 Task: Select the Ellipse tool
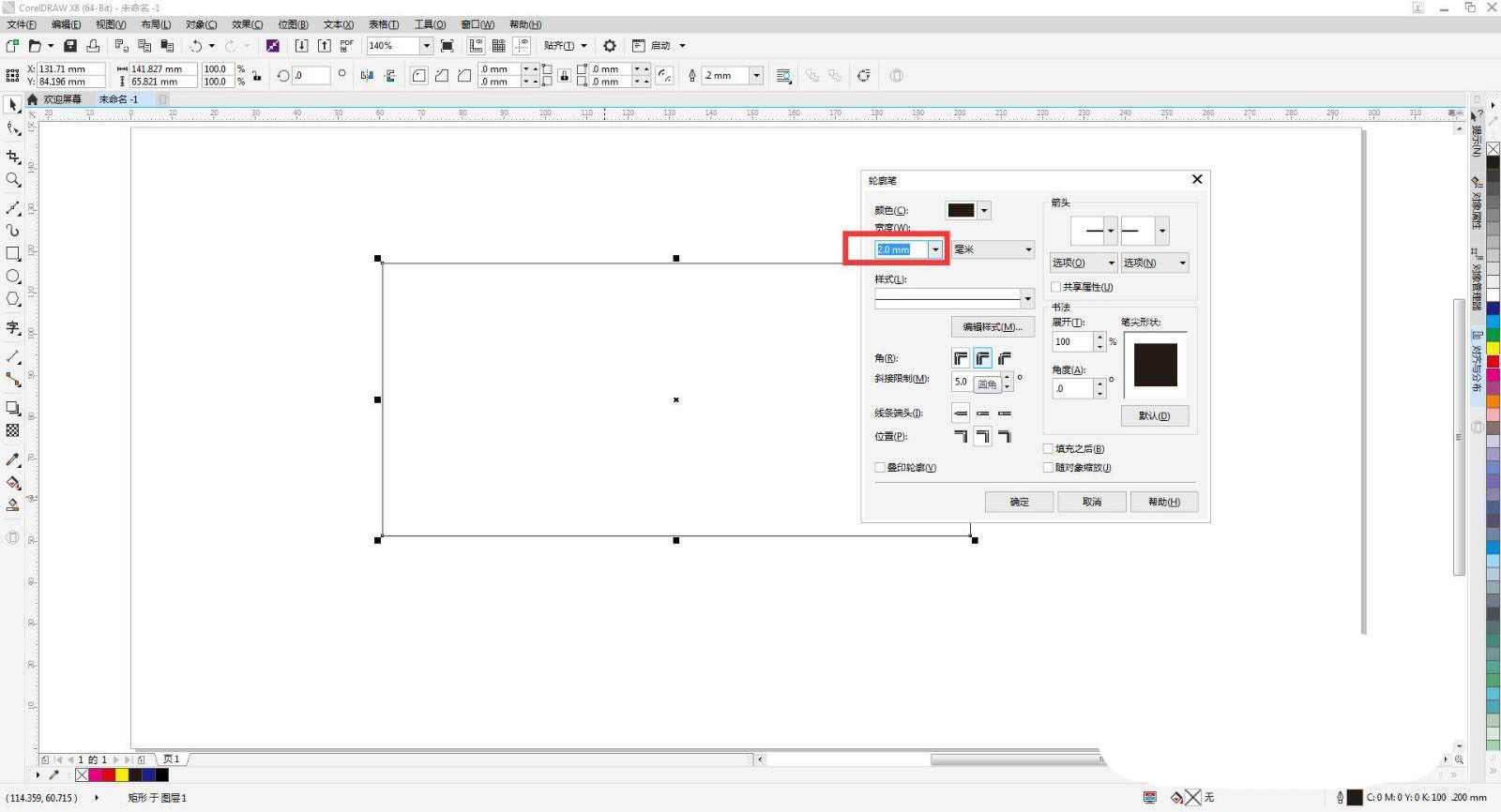click(13, 277)
